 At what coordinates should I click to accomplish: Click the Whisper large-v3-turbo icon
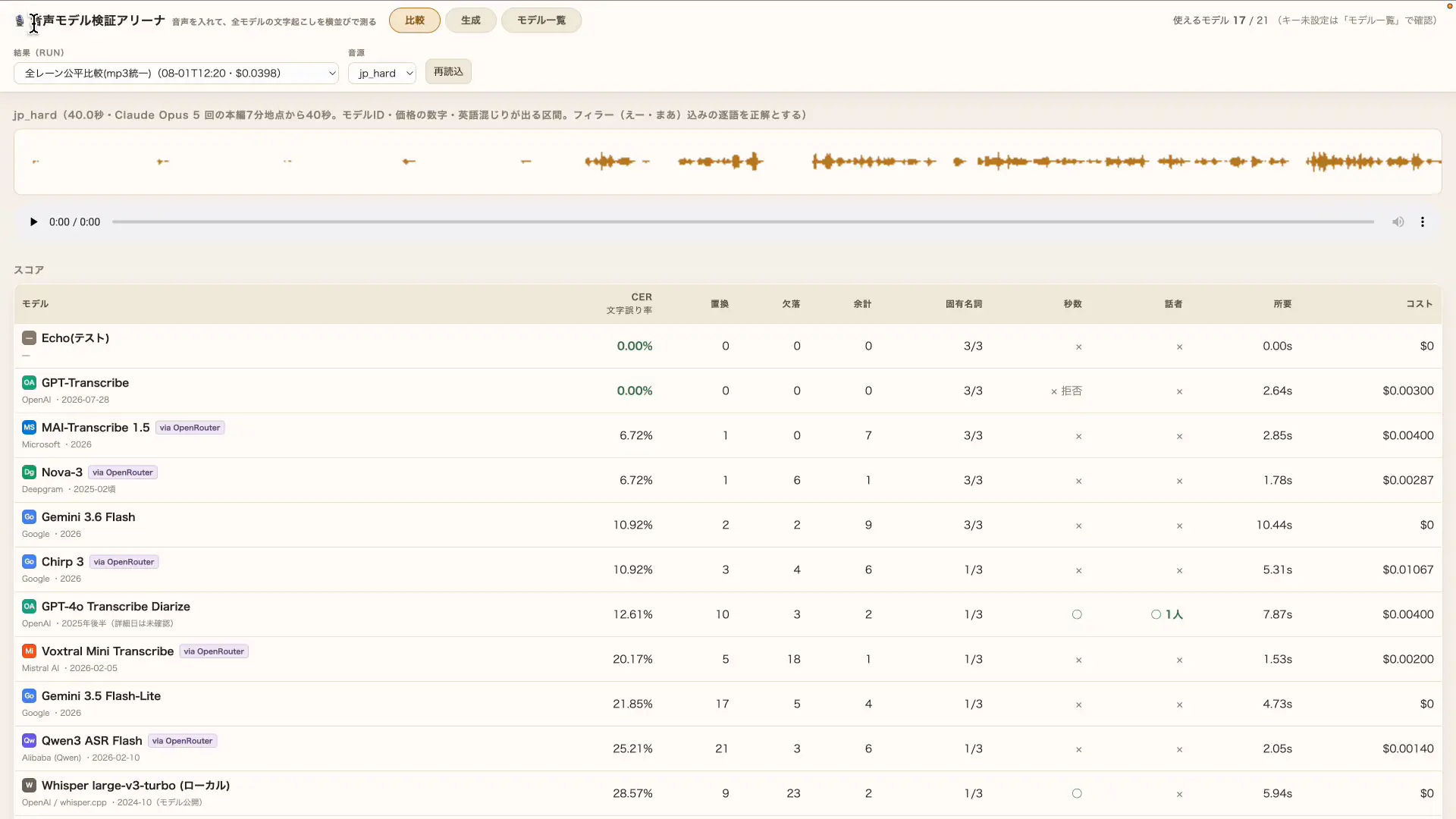29,786
